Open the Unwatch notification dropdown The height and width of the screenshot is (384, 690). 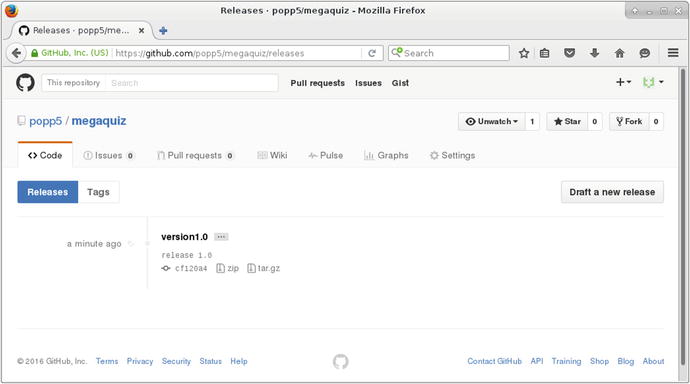[492, 121]
